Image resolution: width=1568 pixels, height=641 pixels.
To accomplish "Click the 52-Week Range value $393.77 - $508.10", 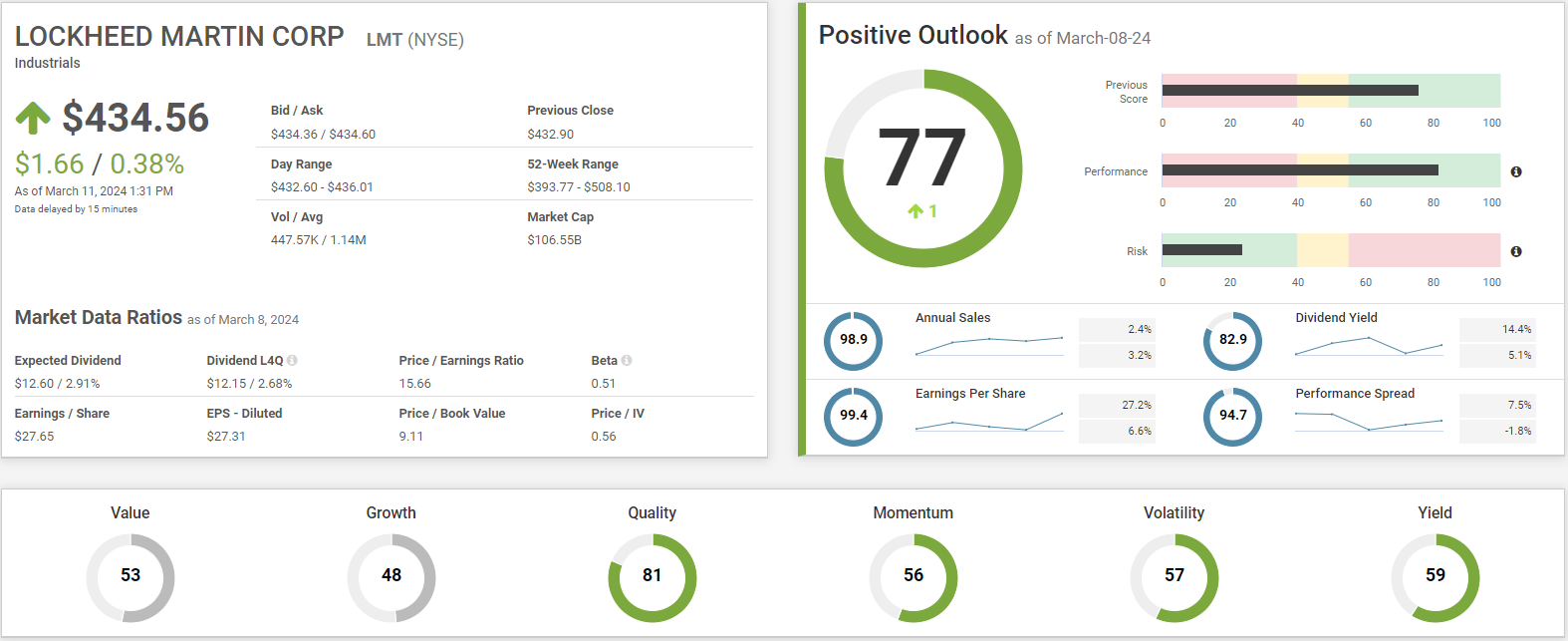I will [579, 187].
